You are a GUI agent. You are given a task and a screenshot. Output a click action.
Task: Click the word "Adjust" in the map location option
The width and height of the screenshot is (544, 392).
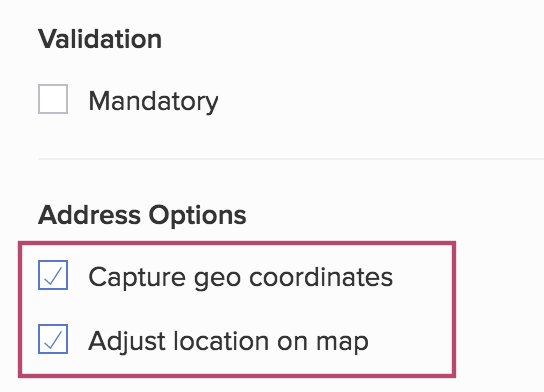(126, 342)
